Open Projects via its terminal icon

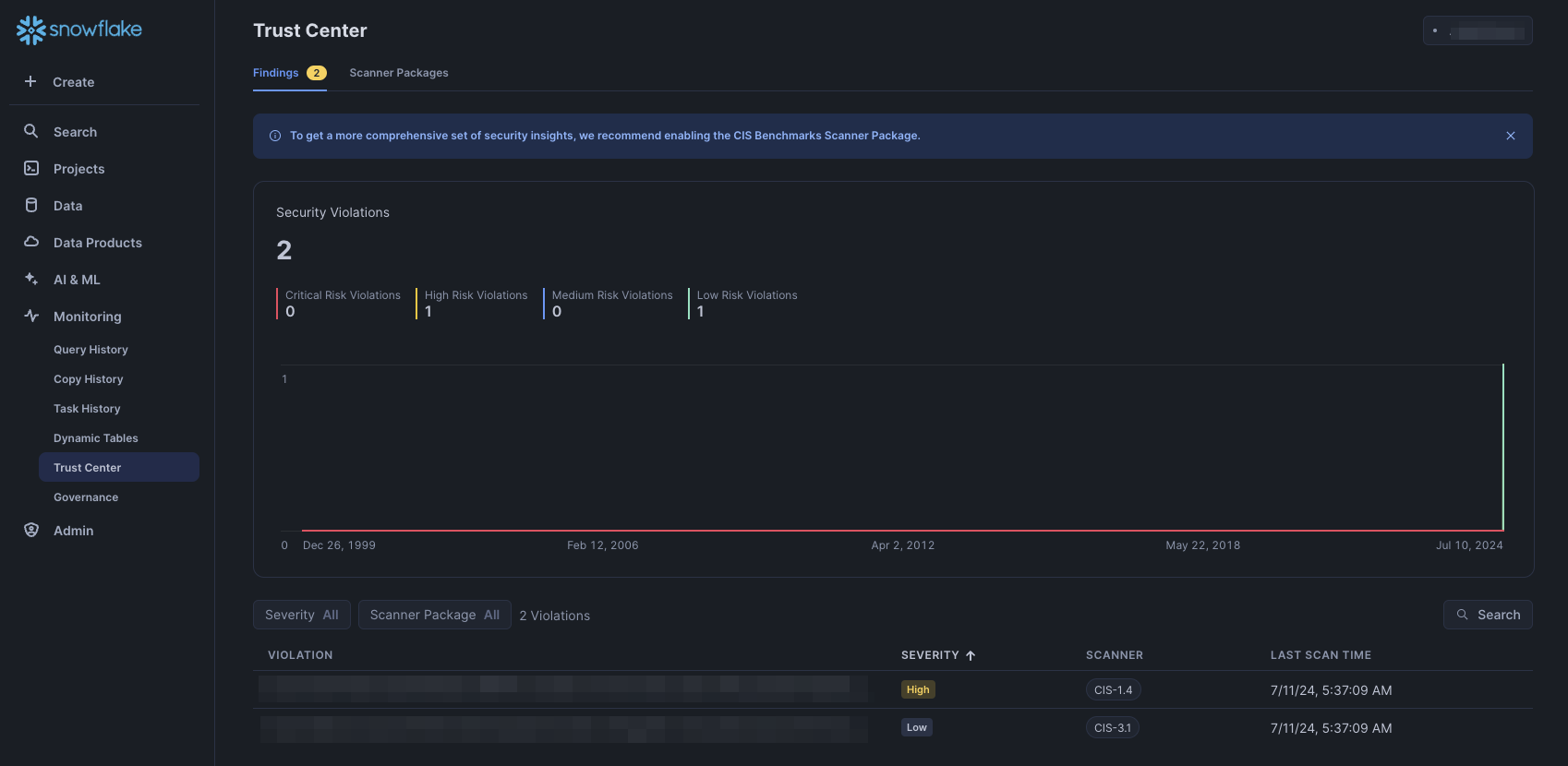point(30,168)
